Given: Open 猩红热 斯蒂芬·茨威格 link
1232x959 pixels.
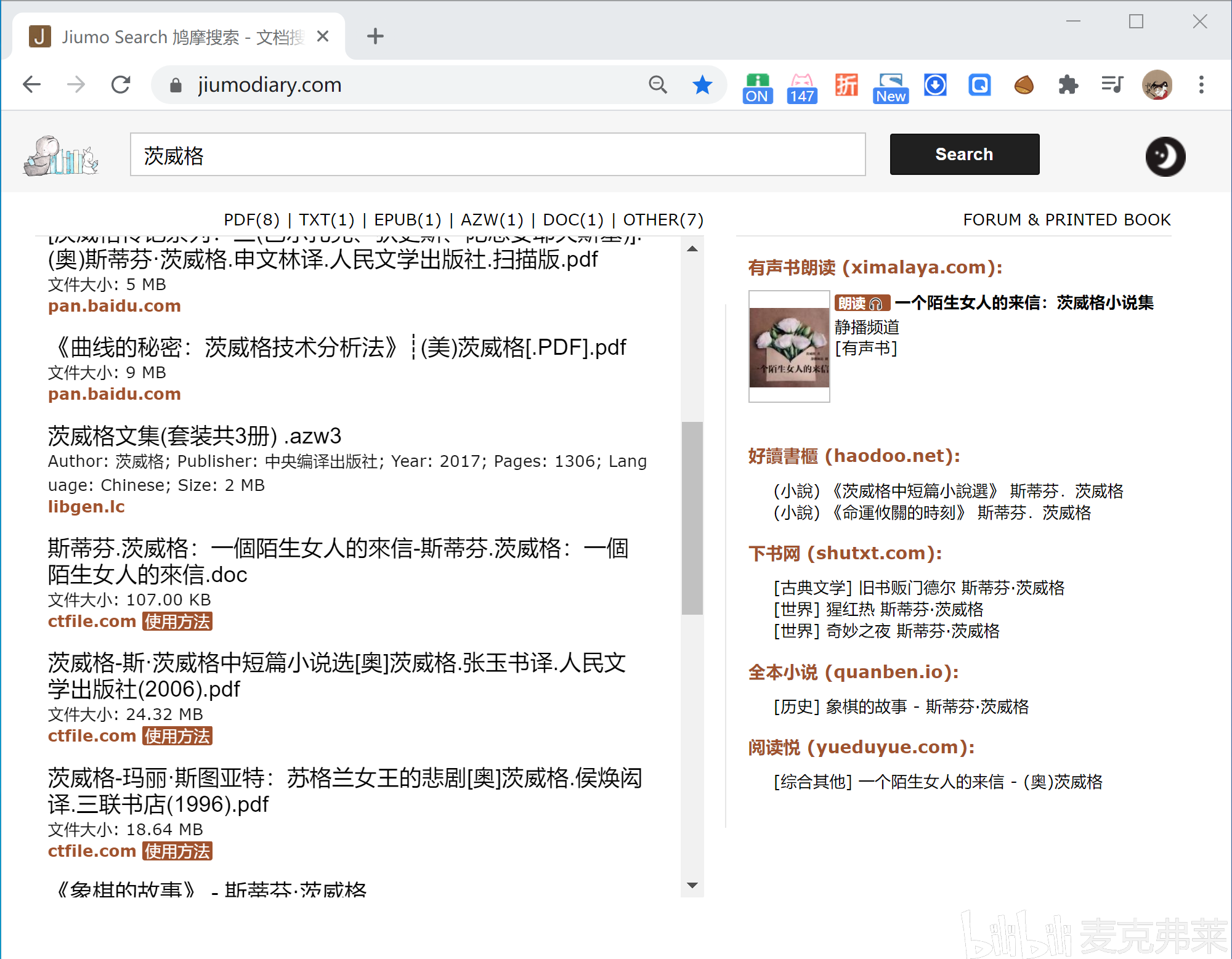Looking at the screenshot, I should click(878, 609).
